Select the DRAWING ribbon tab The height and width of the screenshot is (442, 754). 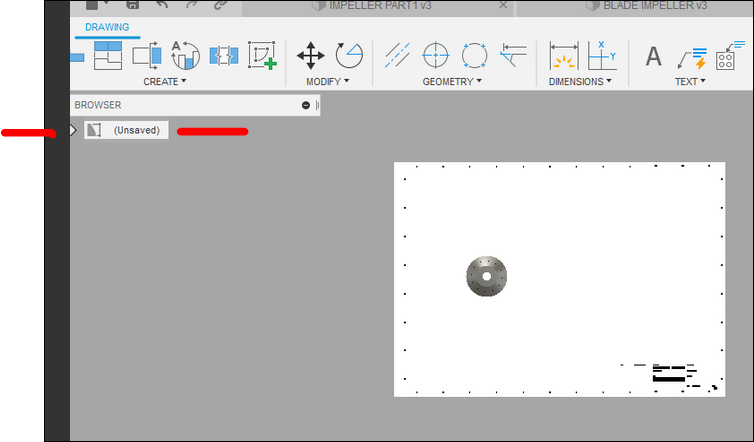coord(107,27)
